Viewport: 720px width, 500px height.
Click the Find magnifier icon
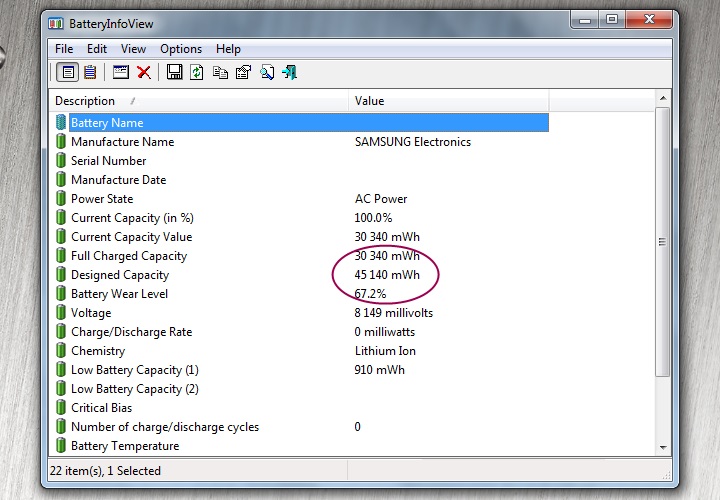[267, 72]
